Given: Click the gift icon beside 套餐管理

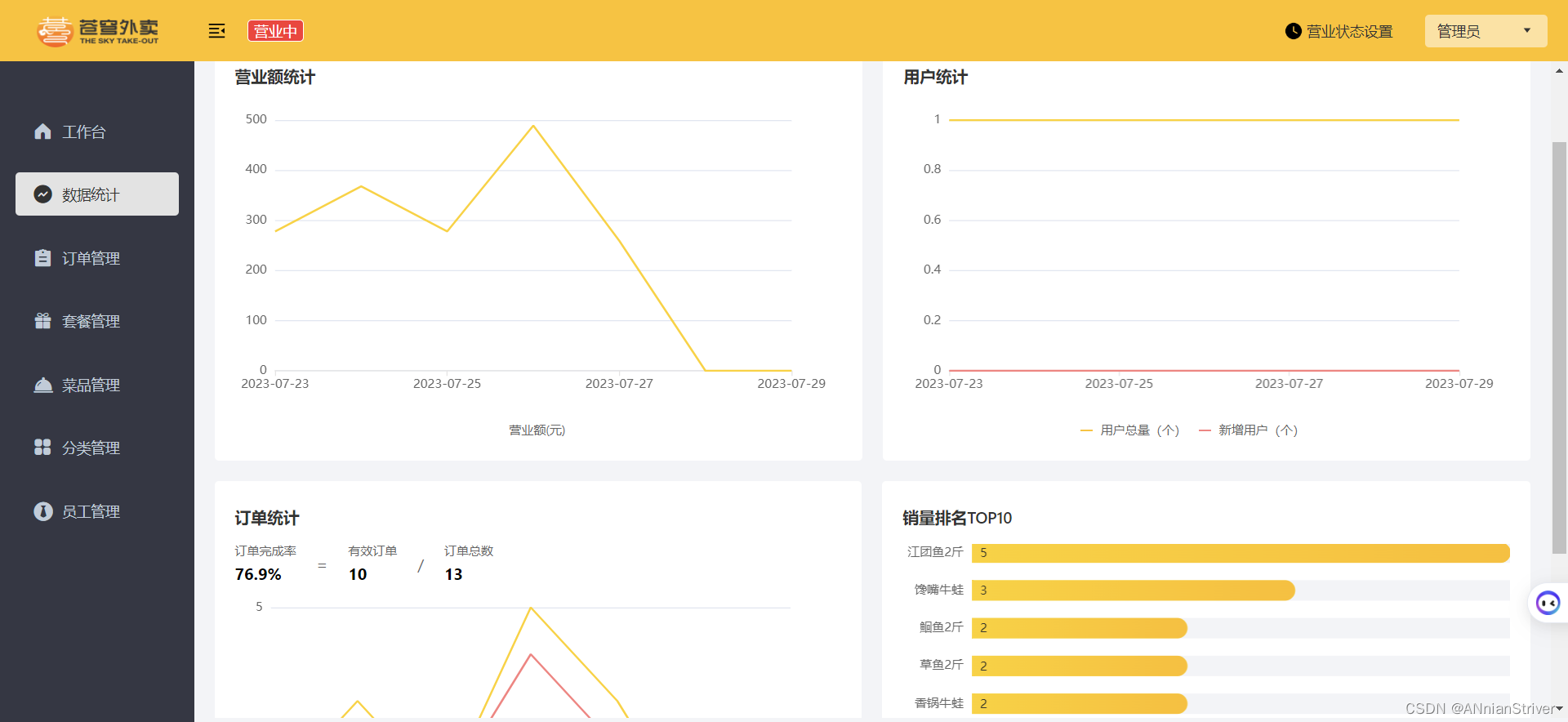Looking at the screenshot, I should [43, 321].
